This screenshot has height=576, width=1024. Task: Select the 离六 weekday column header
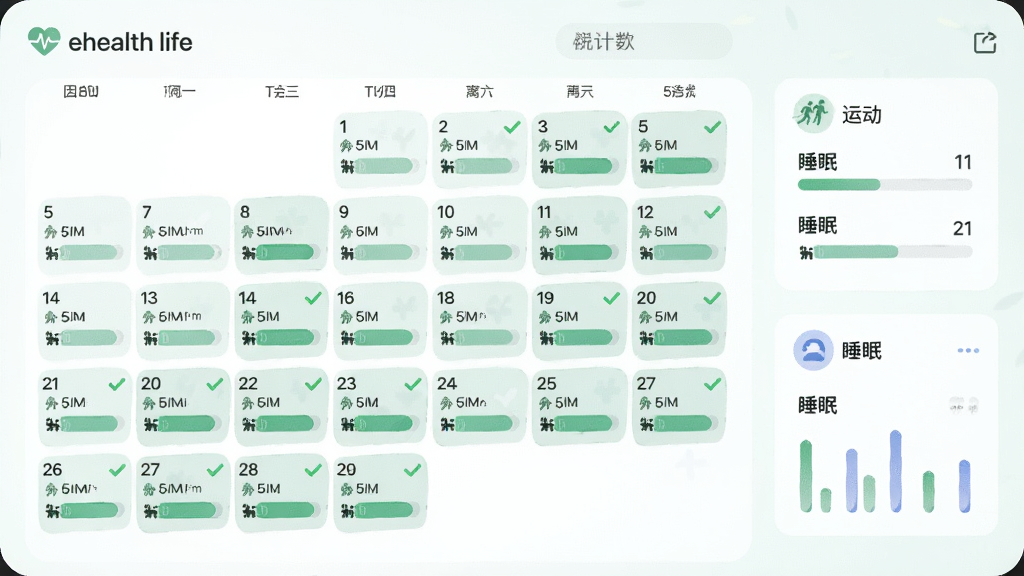[x=479, y=91]
